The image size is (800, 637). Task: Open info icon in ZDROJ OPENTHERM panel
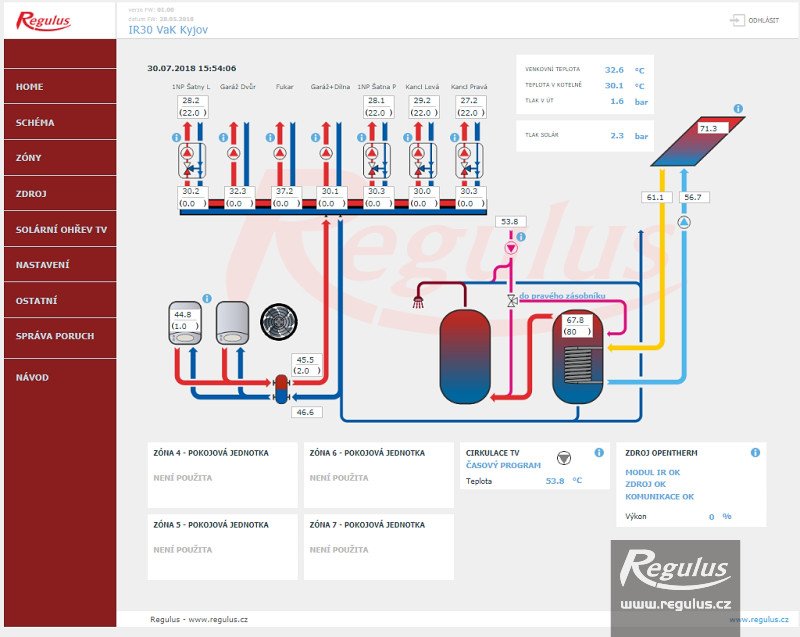click(756, 452)
